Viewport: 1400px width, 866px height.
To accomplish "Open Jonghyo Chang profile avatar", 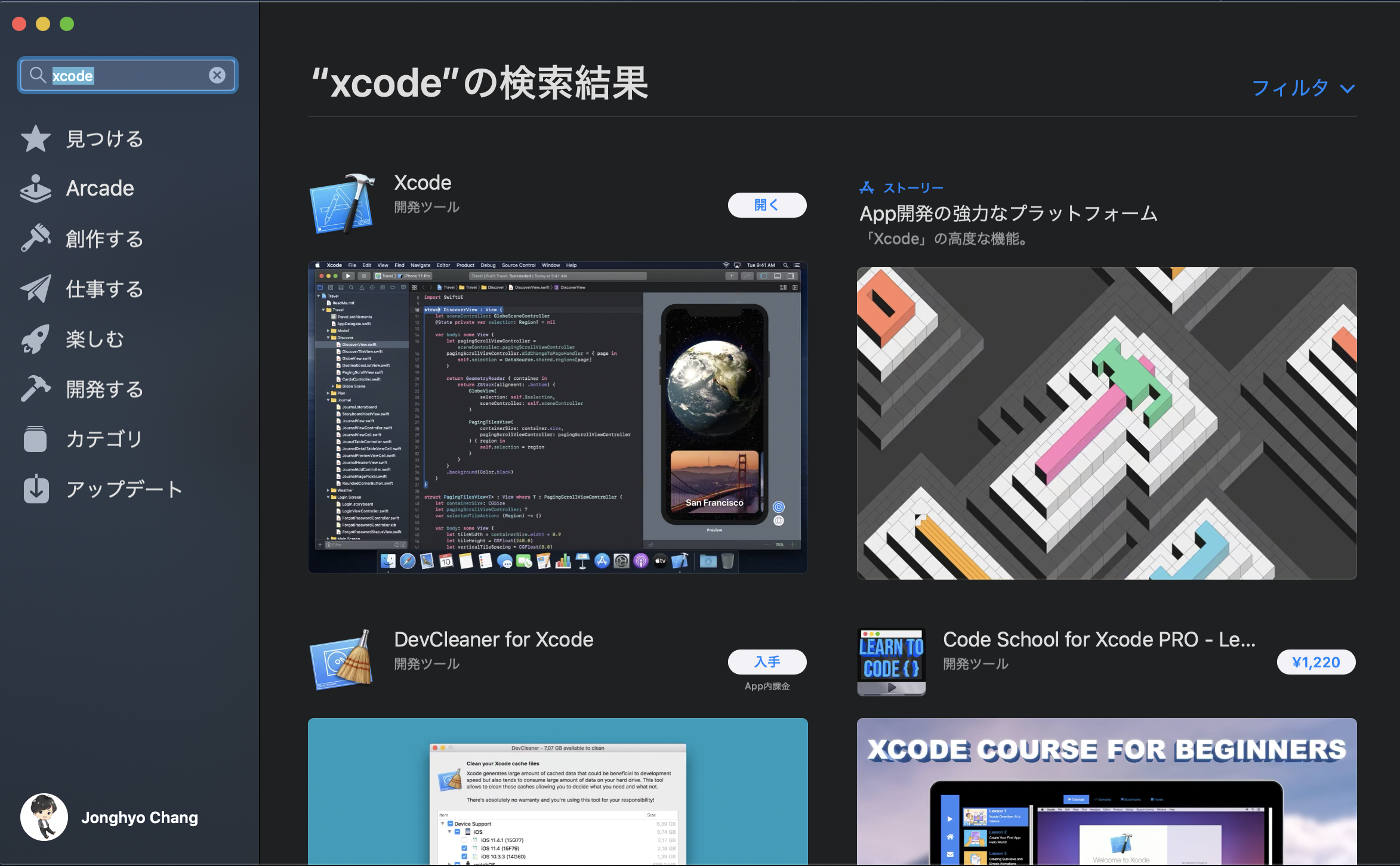I will 44,817.
